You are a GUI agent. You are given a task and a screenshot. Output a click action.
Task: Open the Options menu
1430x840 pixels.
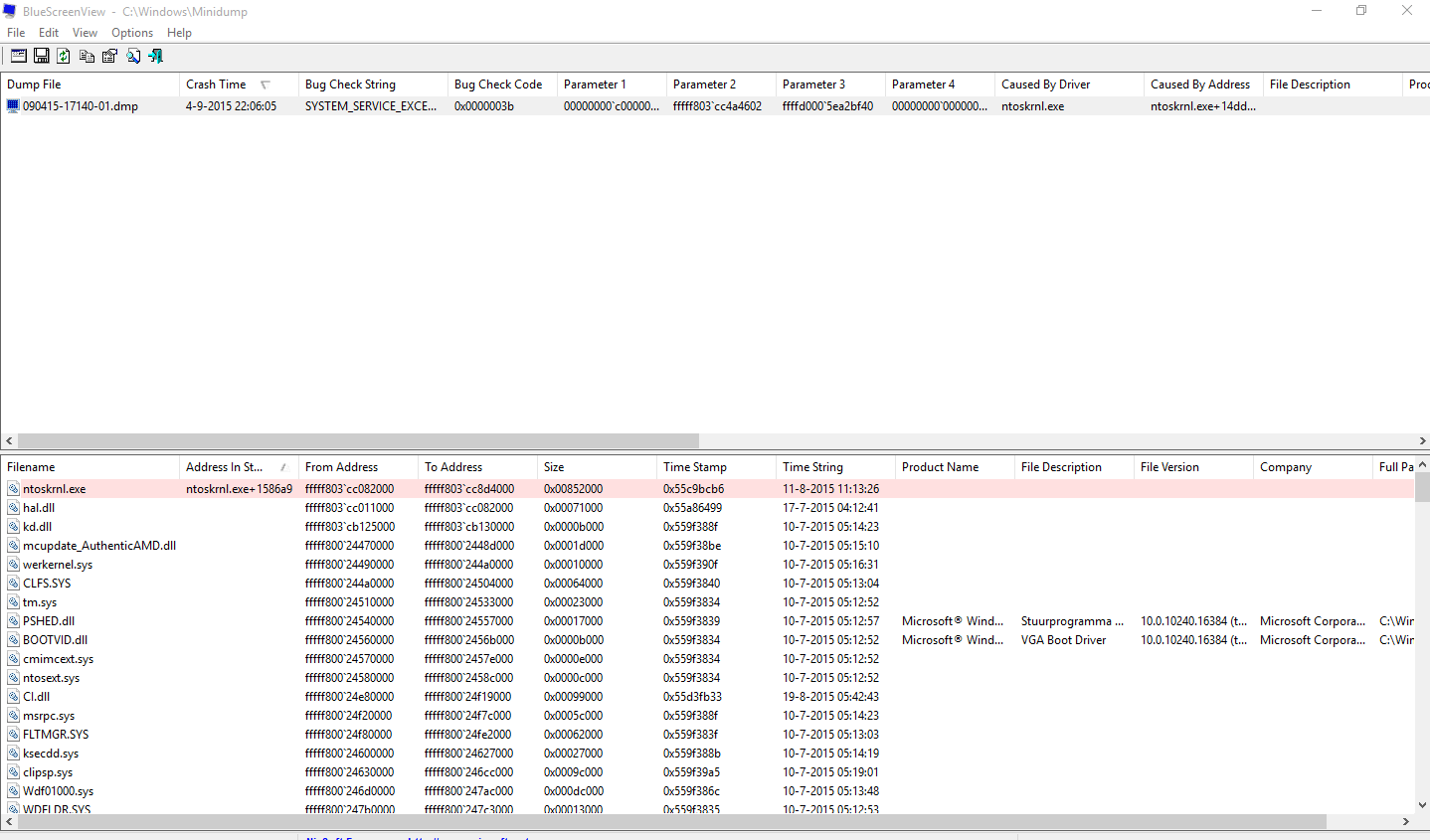[x=132, y=33]
